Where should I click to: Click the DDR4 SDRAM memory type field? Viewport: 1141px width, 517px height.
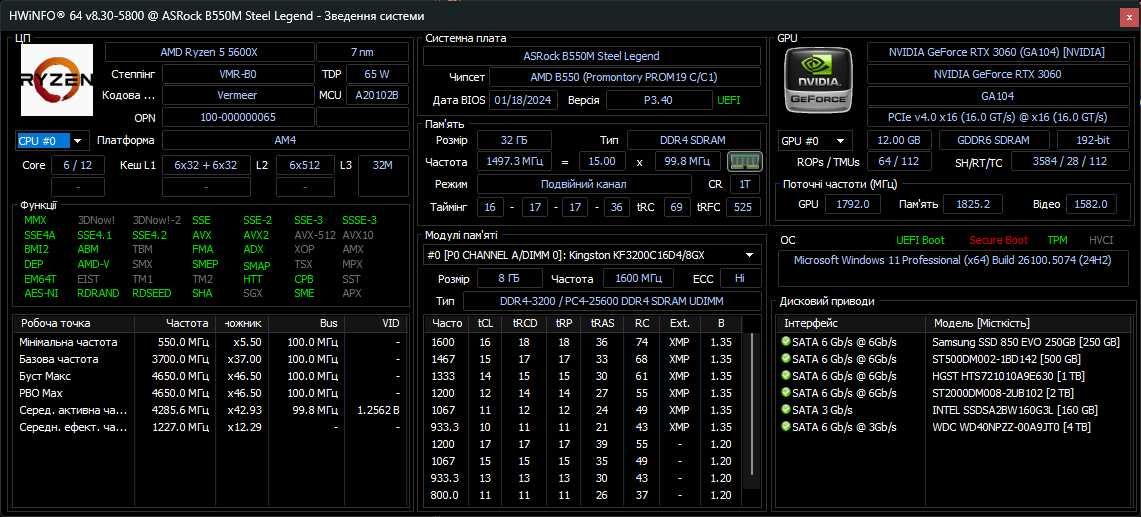(x=693, y=140)
